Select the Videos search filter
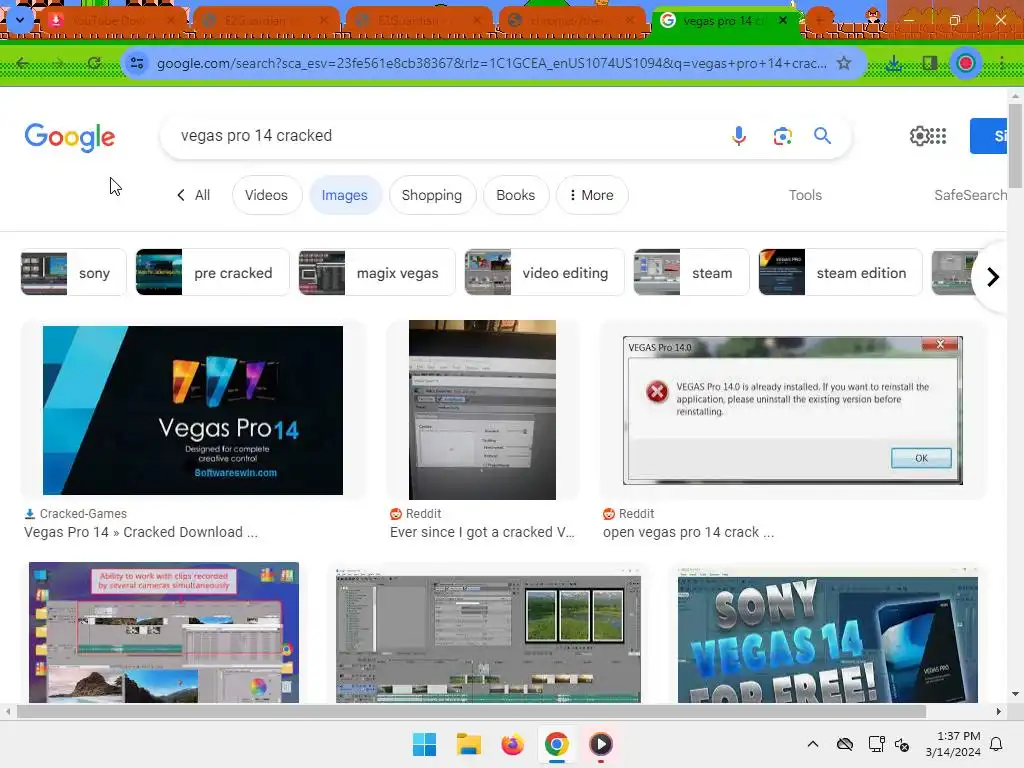1024x768 pixels. click(266, 195)
